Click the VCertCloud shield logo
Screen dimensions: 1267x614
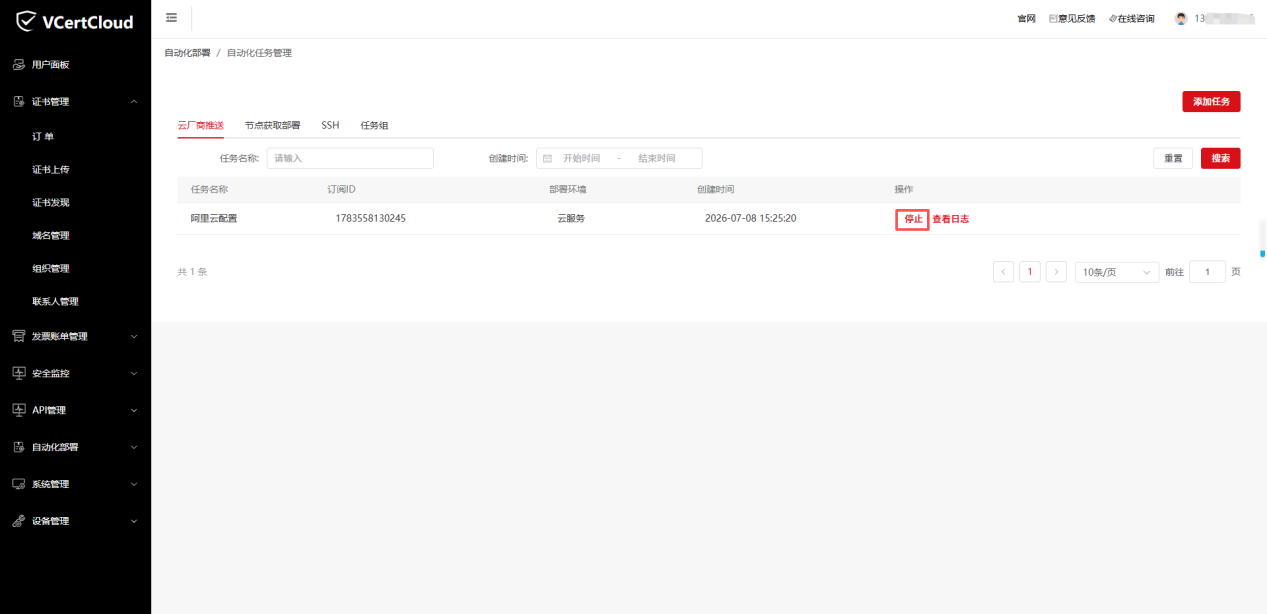[x=25, y=21]
